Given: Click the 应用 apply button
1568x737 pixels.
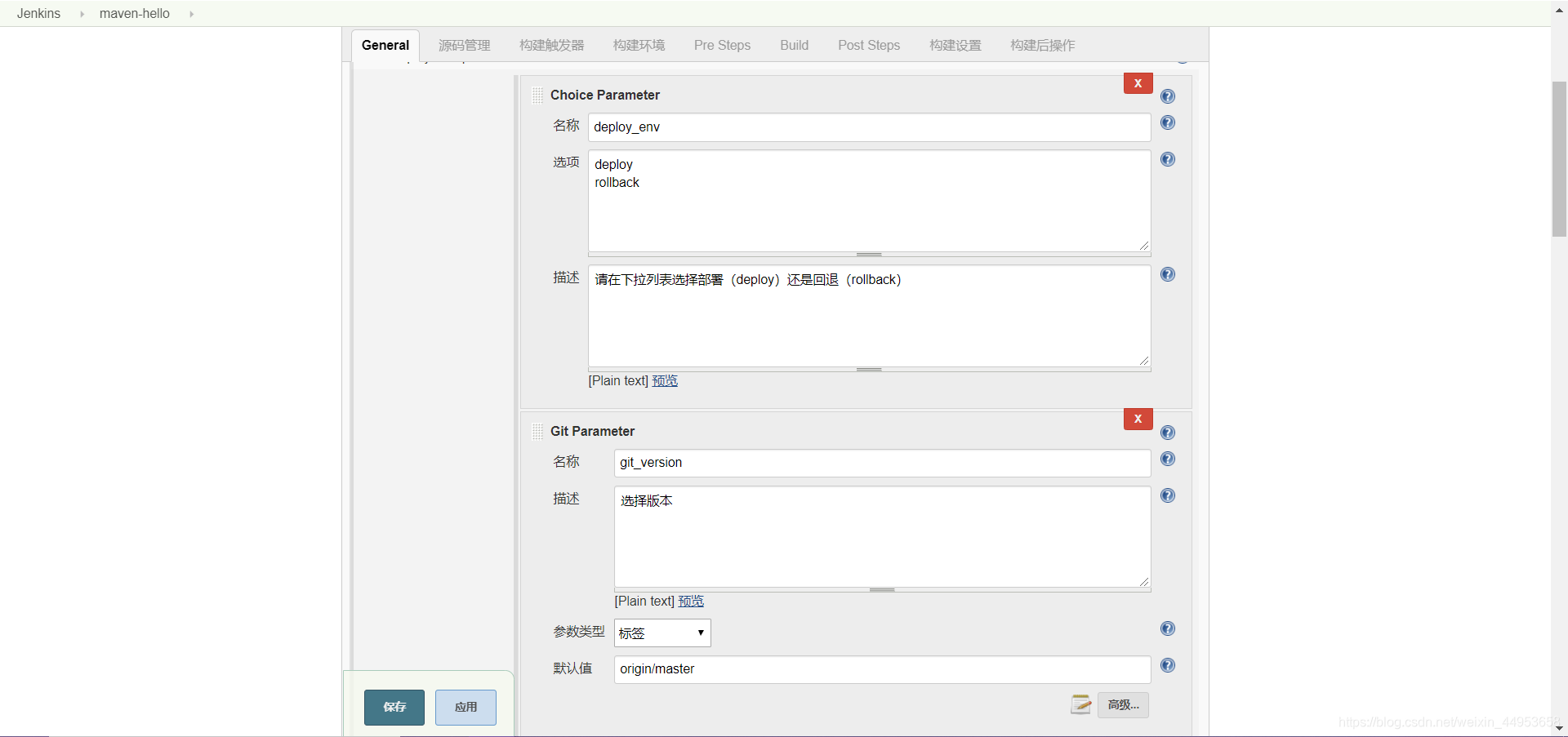Looking at the screenshot, I should [x=465, y=708].
